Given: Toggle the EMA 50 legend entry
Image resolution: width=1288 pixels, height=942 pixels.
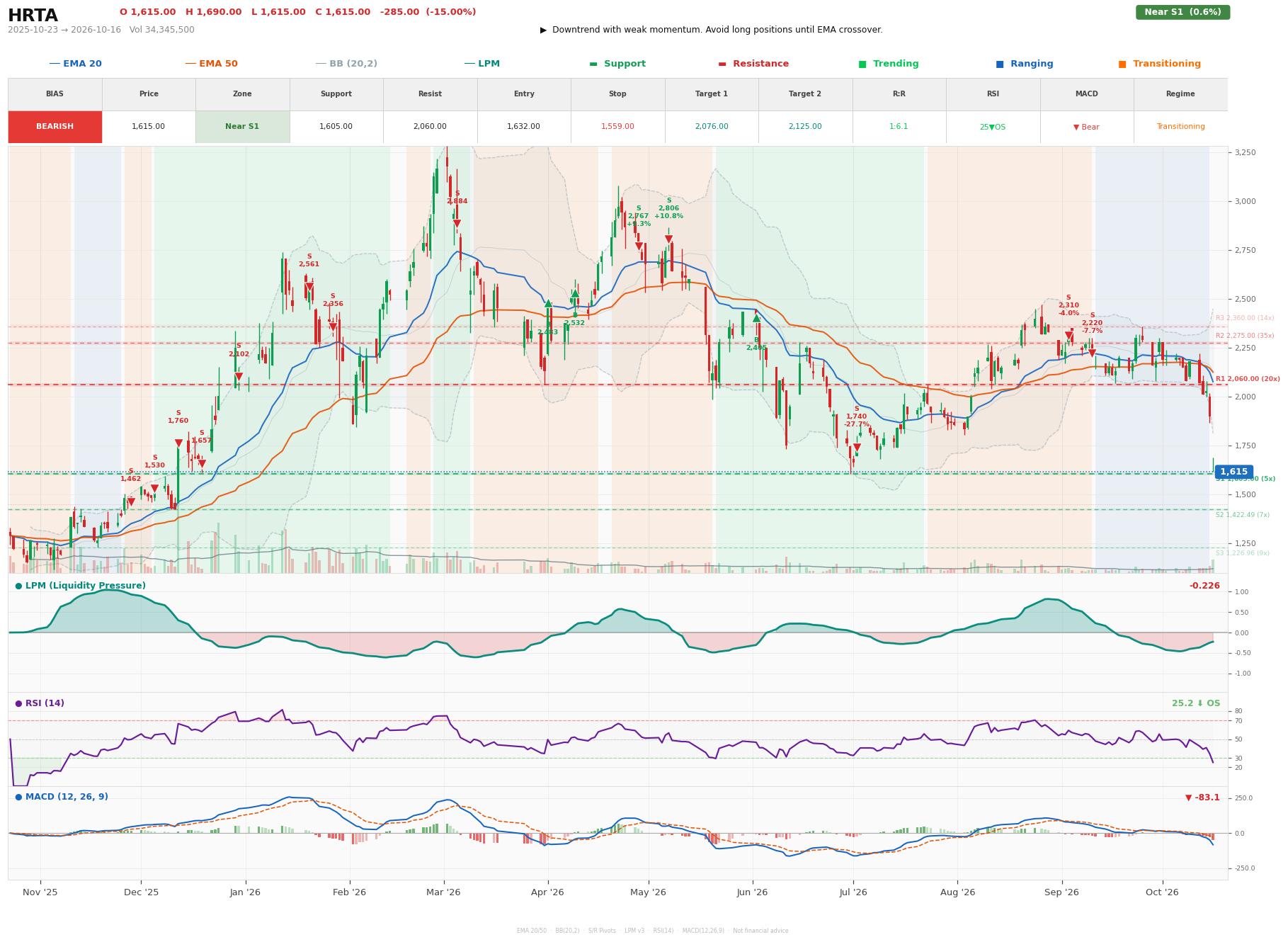Looking at the screenshot, I should 212,64.
